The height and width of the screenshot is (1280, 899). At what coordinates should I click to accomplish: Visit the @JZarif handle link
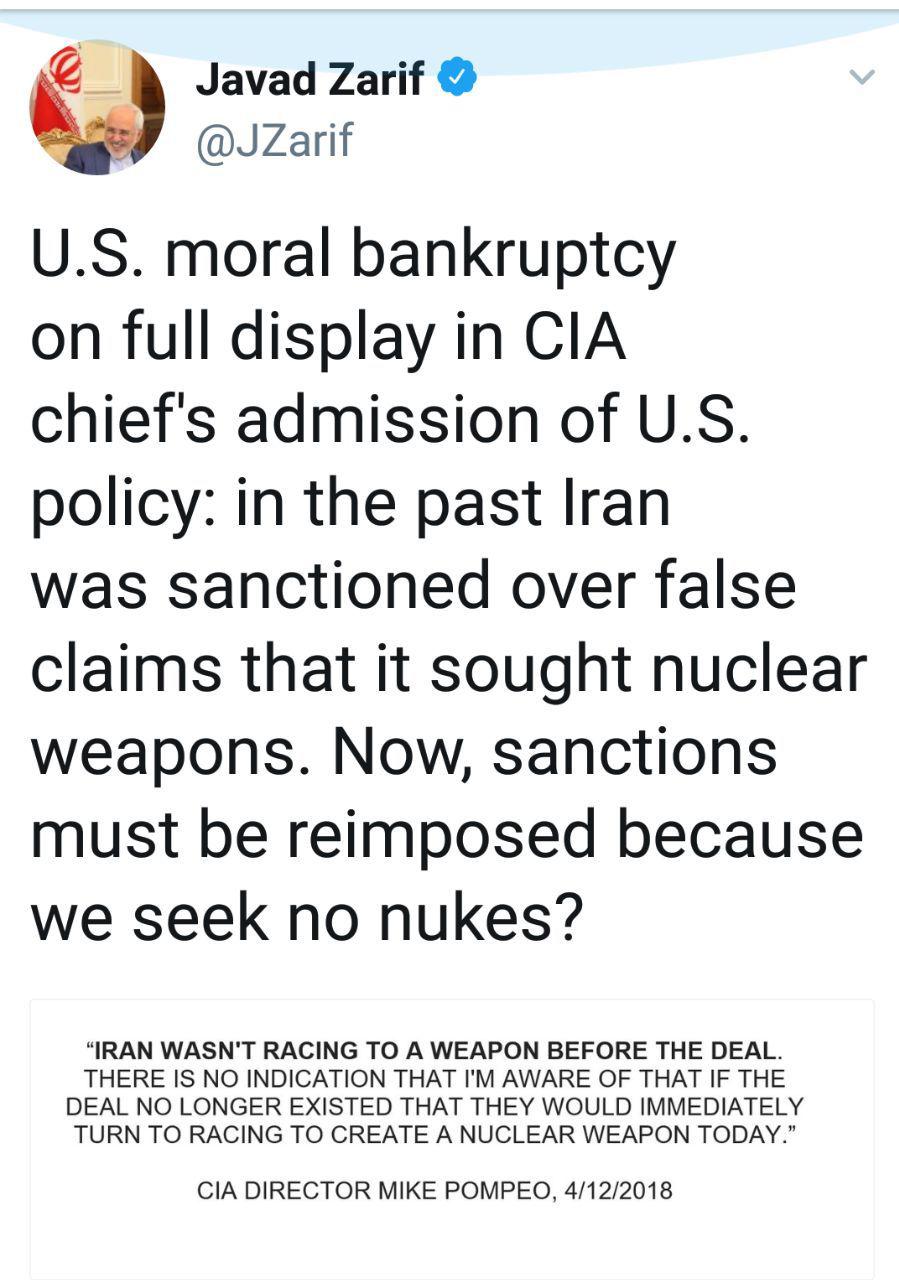pos(274,138)
